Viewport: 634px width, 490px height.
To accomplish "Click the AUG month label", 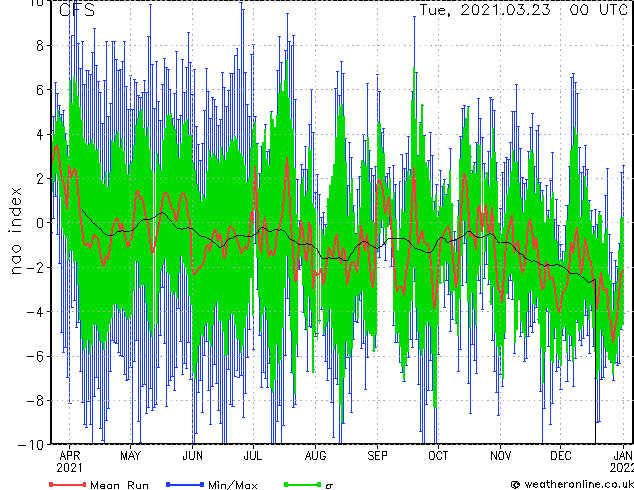I will (x=315, y=456).
